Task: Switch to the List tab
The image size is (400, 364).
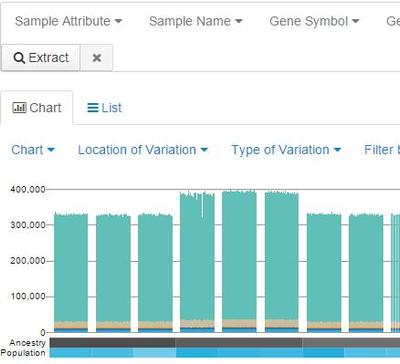Action: pos(104,108)
